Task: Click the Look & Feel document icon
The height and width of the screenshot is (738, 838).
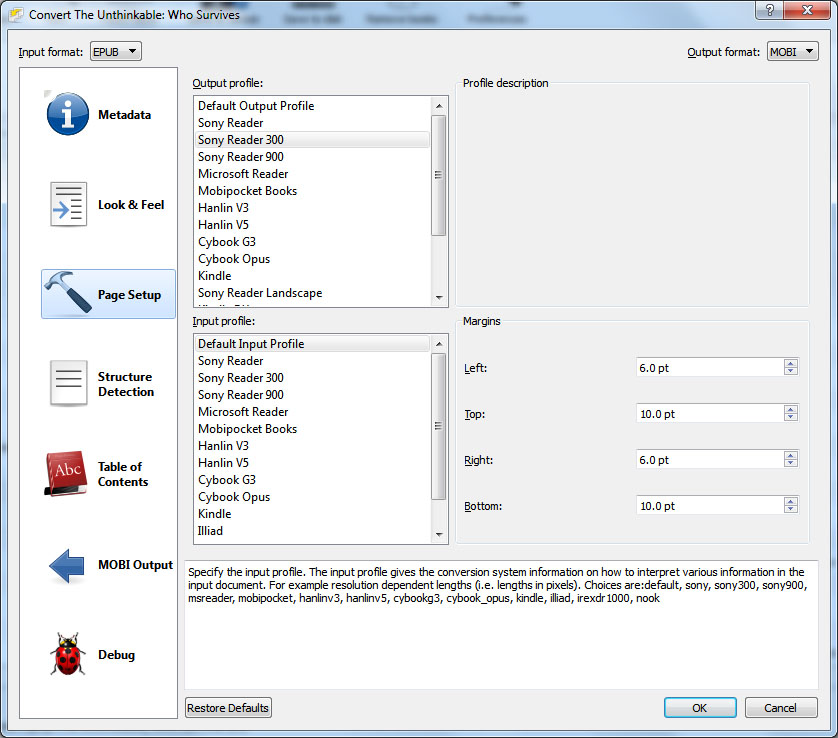Action: click(x=68, y=204)
